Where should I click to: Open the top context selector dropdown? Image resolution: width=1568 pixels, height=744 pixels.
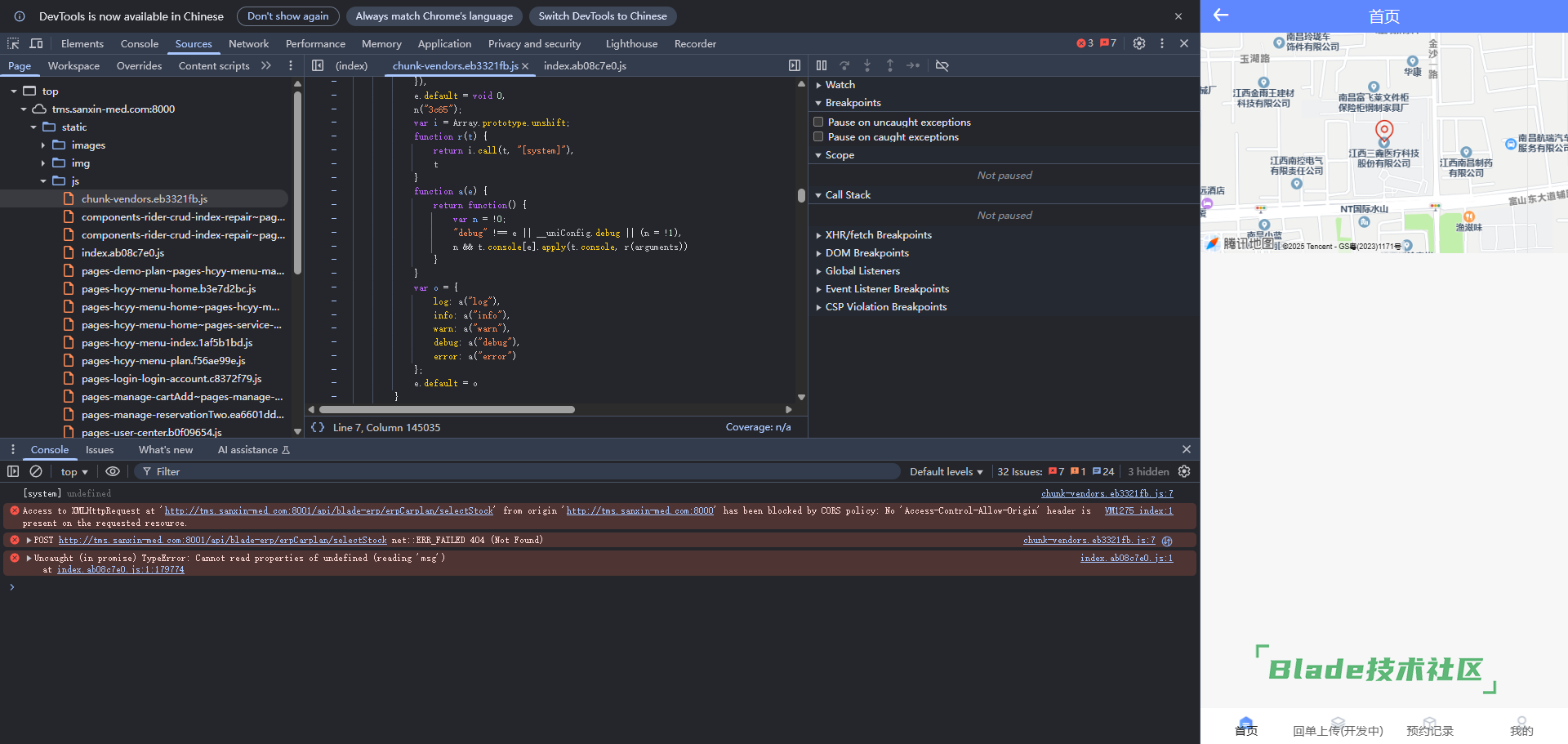click(74, 471)
